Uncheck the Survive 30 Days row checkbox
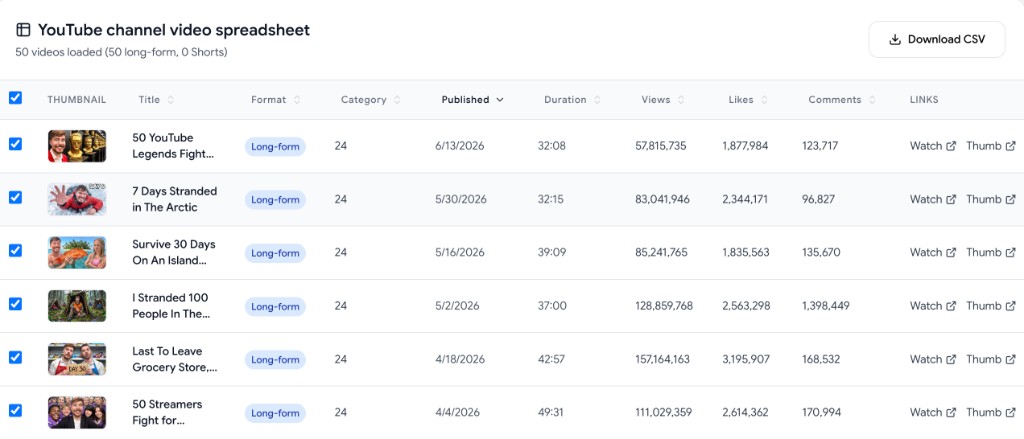This screenshot has width=1024, height=439. click(15, 250)
